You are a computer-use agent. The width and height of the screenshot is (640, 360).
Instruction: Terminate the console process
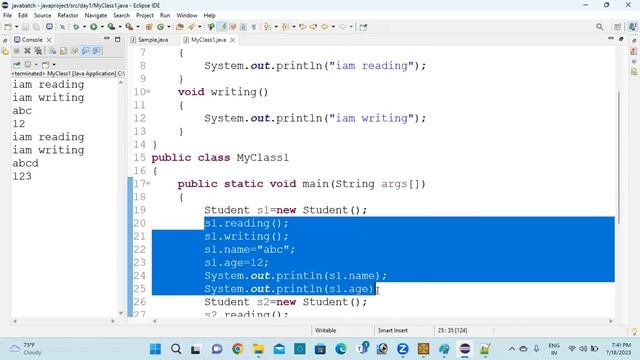click(16, 51)
